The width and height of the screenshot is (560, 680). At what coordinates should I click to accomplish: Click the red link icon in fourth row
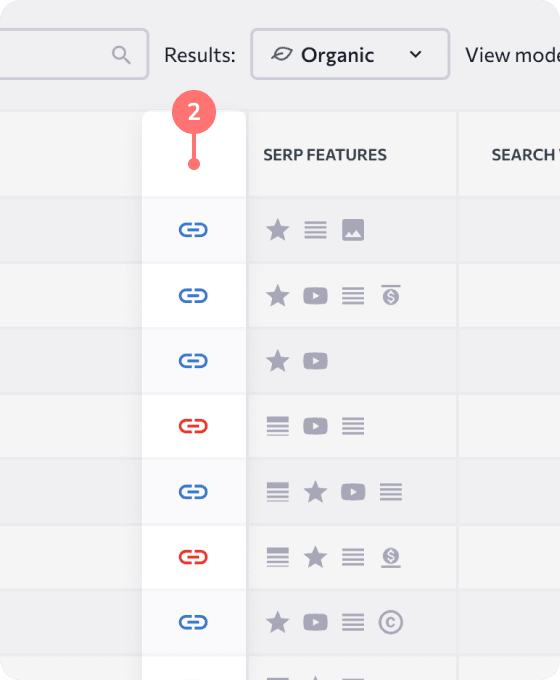click(x=193, y=426)
